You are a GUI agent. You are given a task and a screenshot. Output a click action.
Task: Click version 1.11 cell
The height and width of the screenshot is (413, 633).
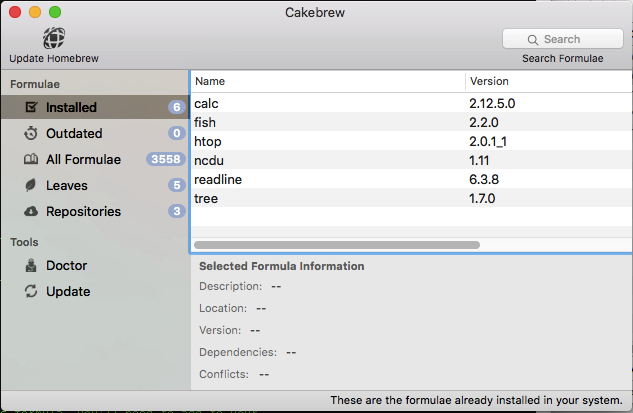click(x=479, y=160)
